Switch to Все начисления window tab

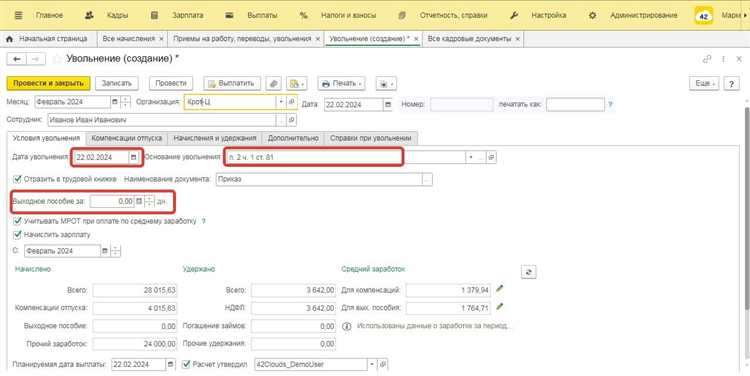coord(129,39)
